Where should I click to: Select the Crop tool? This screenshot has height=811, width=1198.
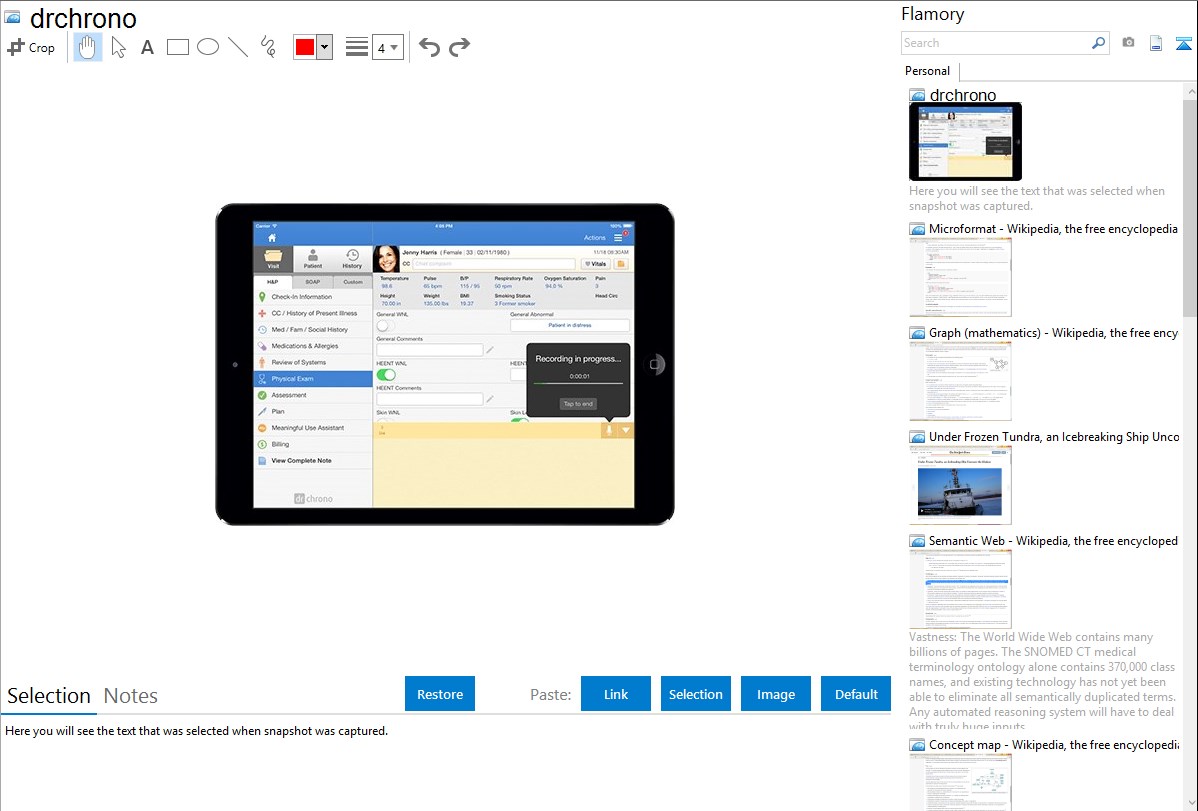click(x=31, y=47)
